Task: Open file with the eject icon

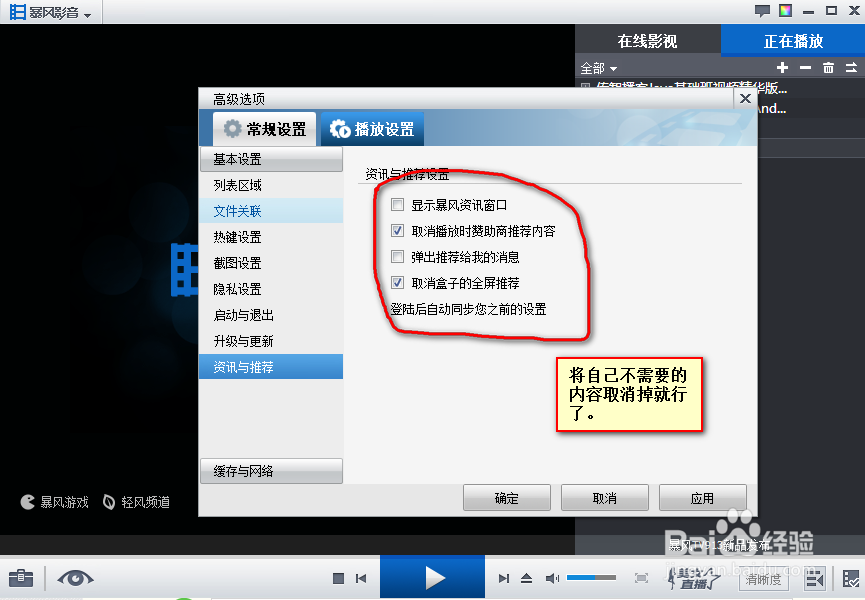Action: point(526,578)
